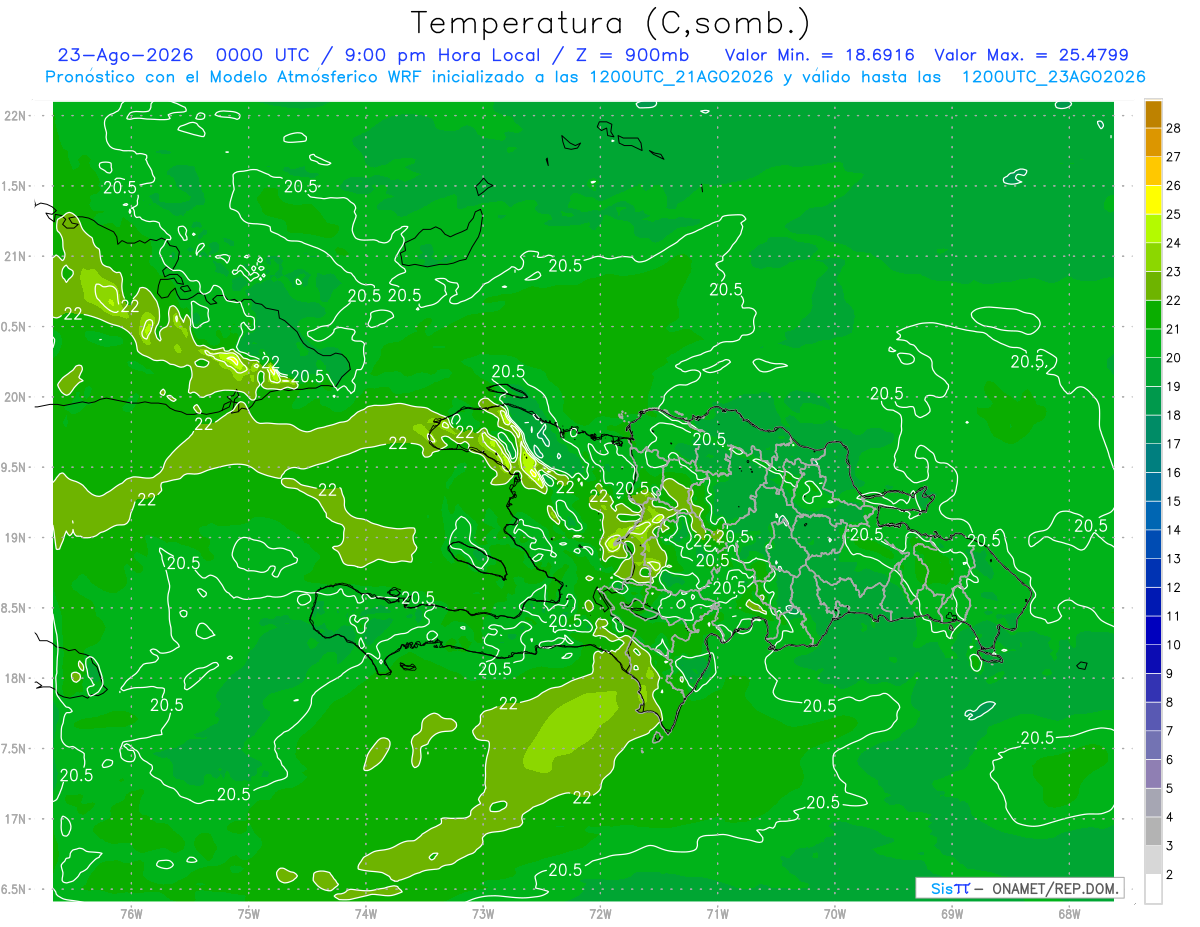Click the "0000 UTC" time text
1200x927 pixels.
(262, 55)
